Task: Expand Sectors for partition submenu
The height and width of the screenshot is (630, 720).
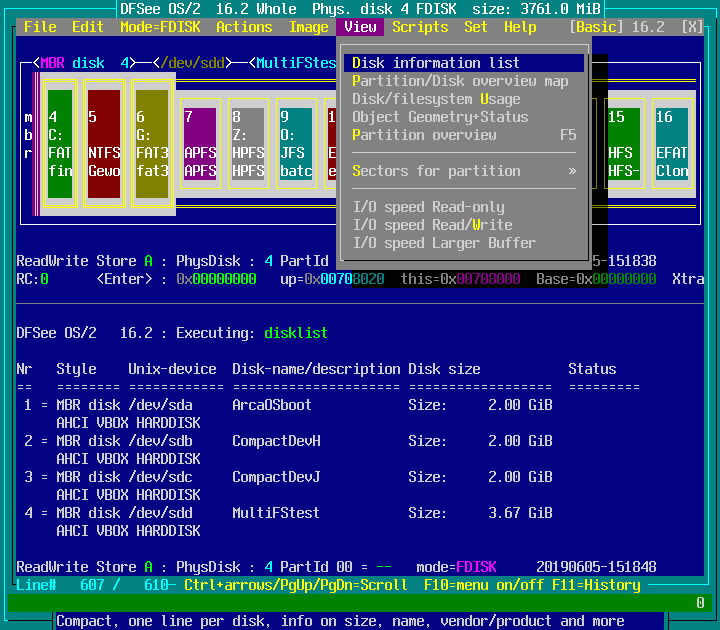Action: click(464, 171)
